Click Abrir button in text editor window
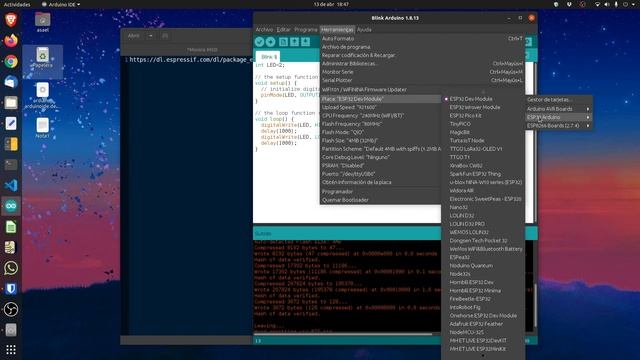This screenshot has width=640, height=360. 133,36
